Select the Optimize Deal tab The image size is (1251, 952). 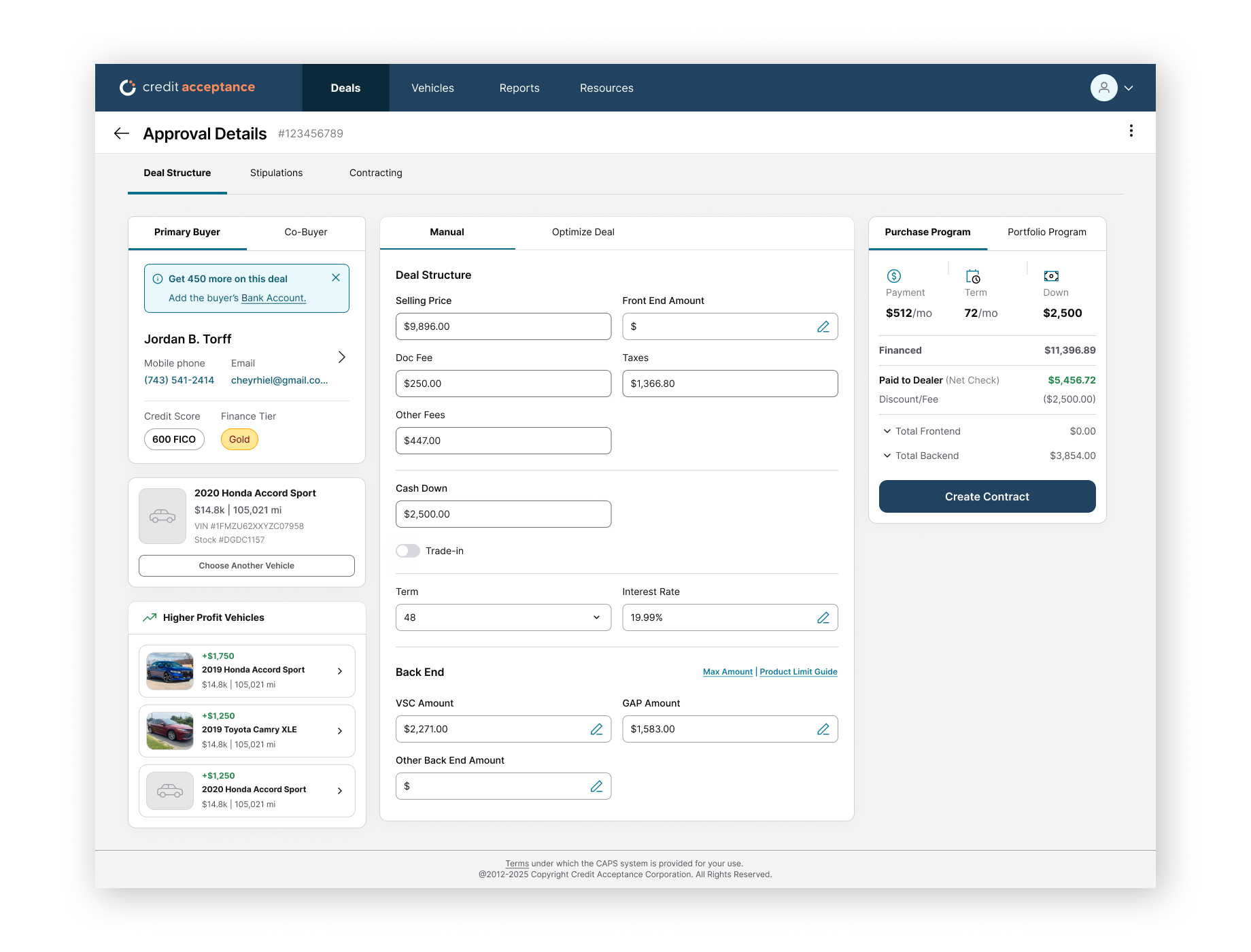click(x=583, y=232)
